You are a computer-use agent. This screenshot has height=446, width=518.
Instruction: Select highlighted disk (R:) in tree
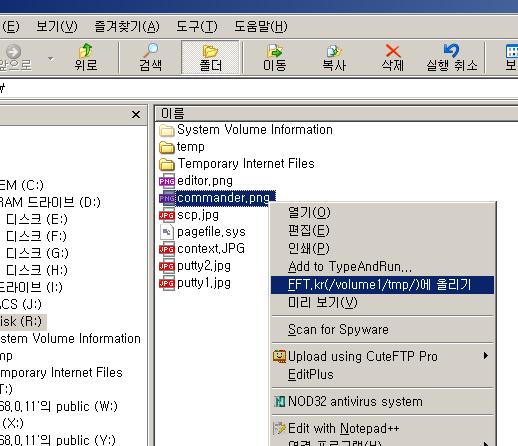coord(22,321)
